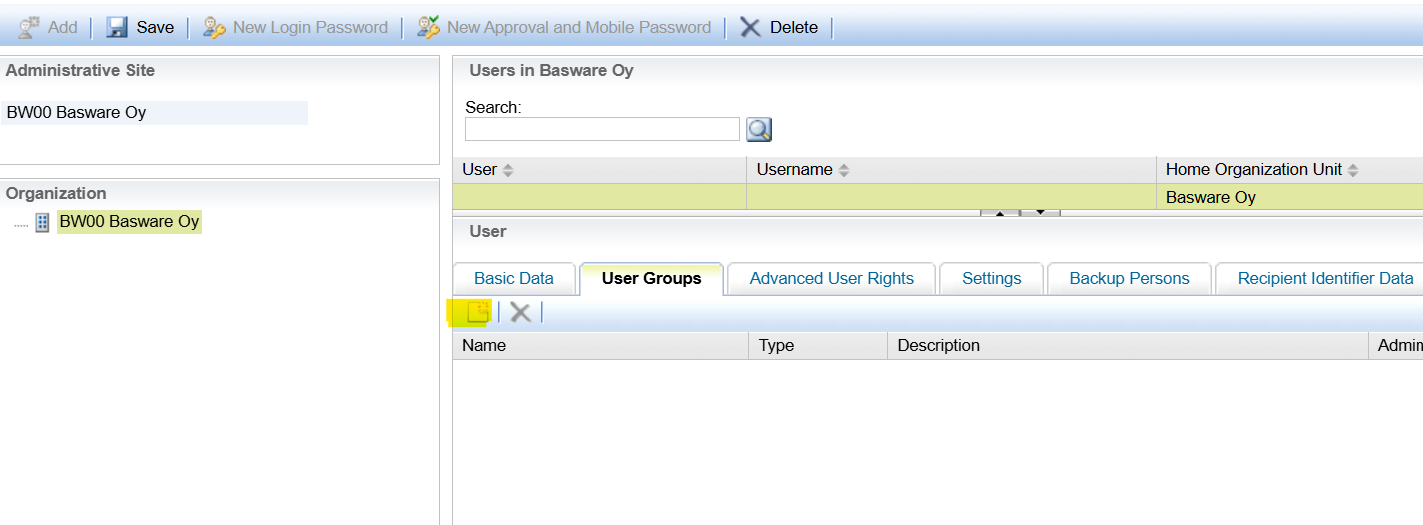Screen dimensions: 1423x525
Task: Switch to Advanced User Rights tab
Action: tap(832, 279)
